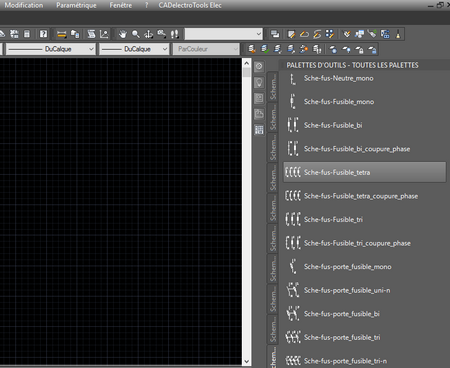
Task: Click the checkmark with pencil icon
Action: [x=347, y=34]
